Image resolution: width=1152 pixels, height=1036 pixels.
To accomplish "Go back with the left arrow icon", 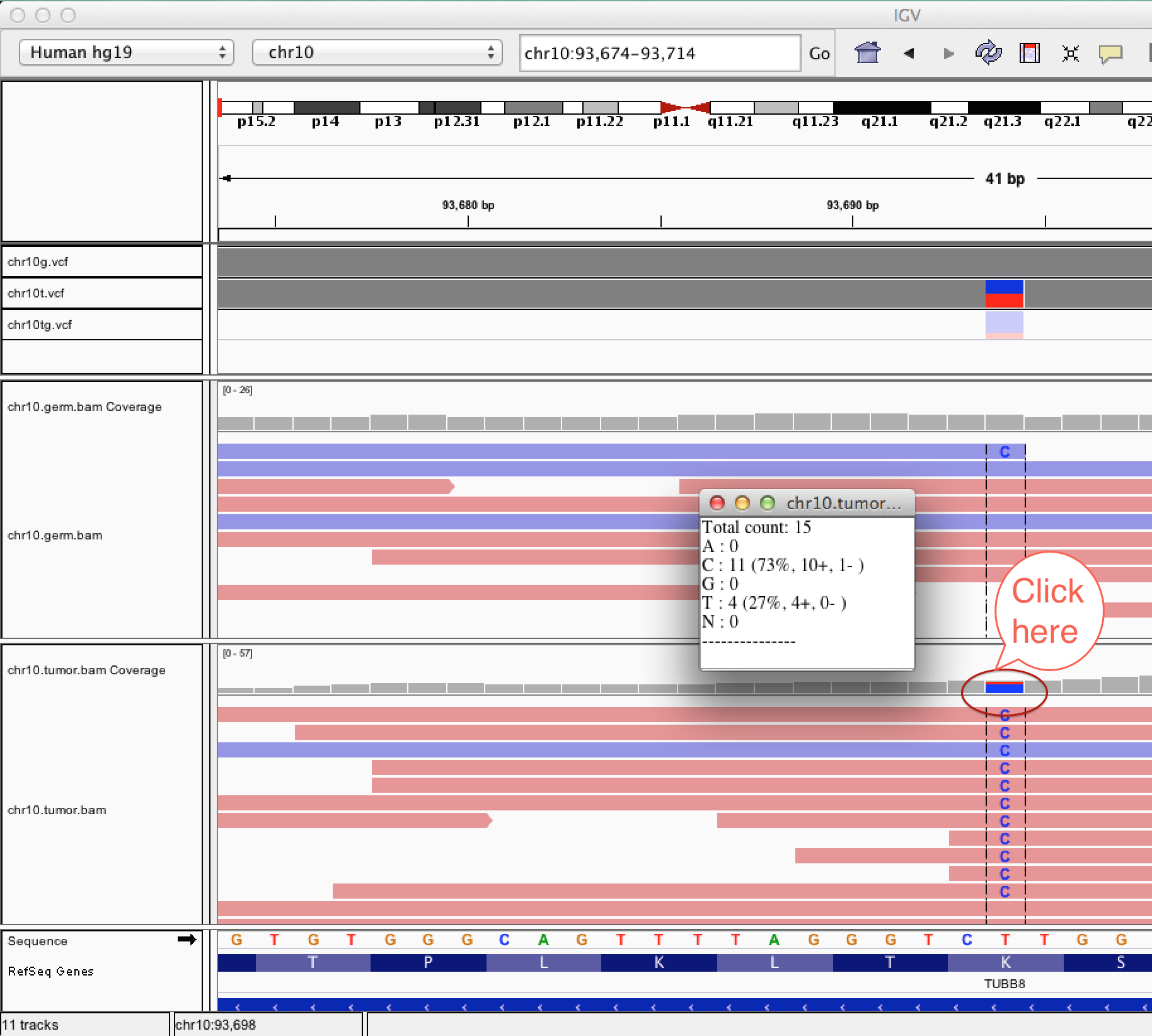I will point(909,54).
